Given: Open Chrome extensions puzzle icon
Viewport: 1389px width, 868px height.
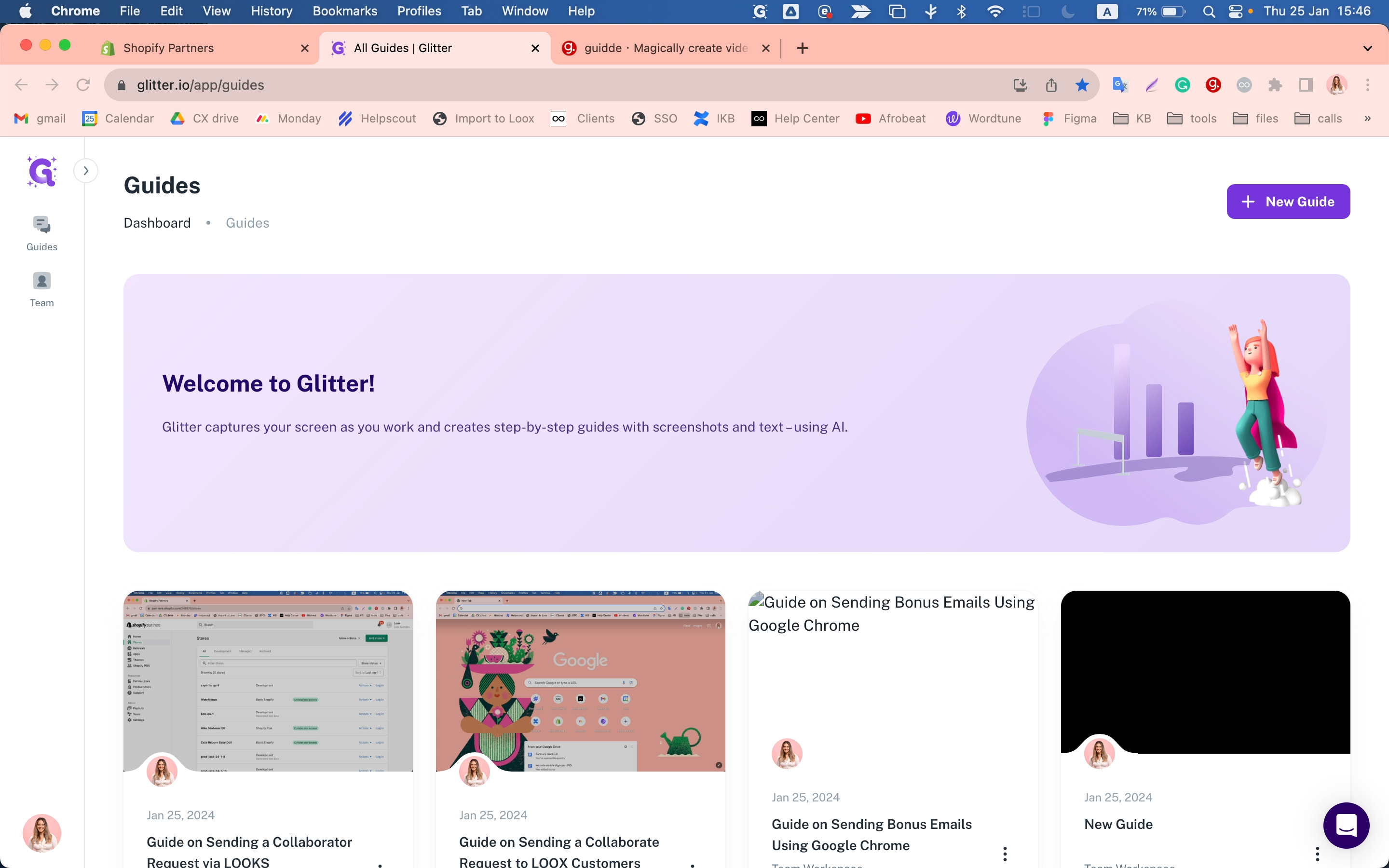Looking at the screenshot, I should coord(1275,85).
